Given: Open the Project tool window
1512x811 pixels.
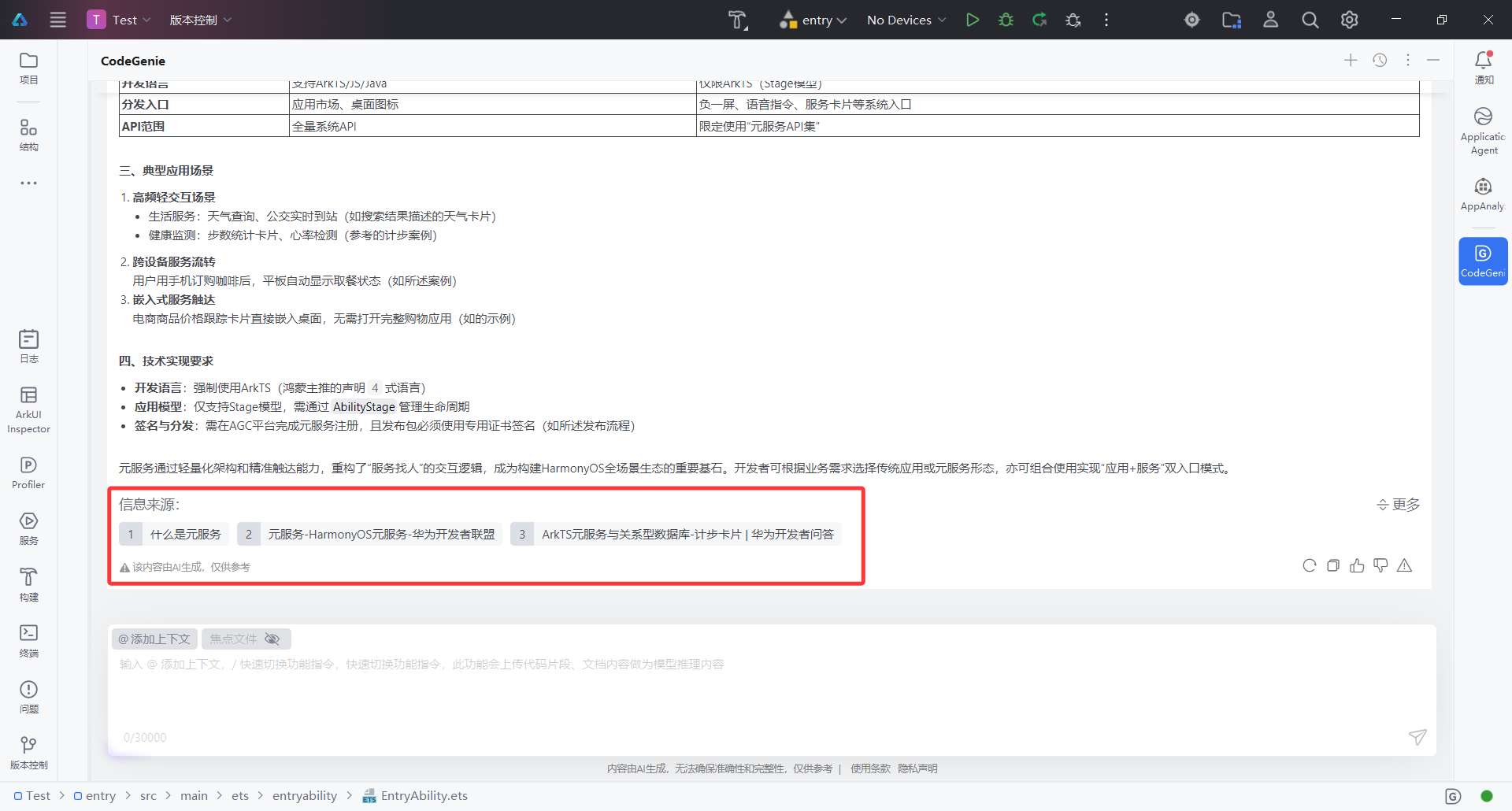Looking at the screenshot, I should tap(29, 69).
